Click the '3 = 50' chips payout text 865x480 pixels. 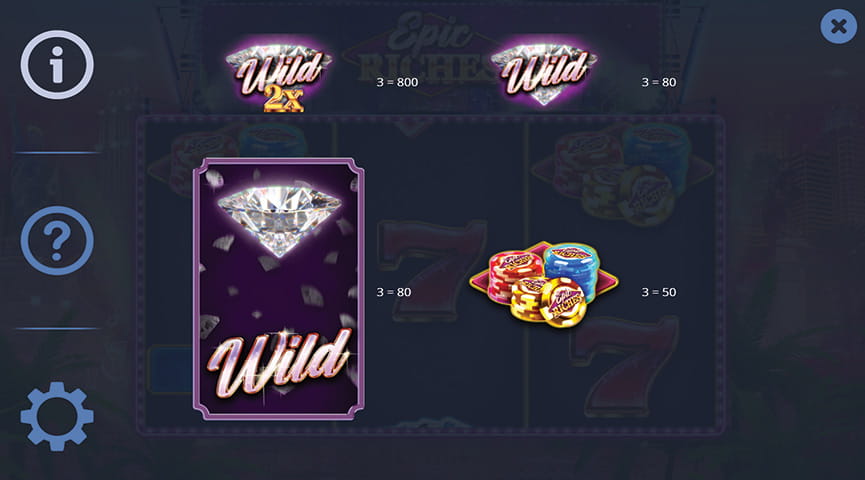[659, 292]
